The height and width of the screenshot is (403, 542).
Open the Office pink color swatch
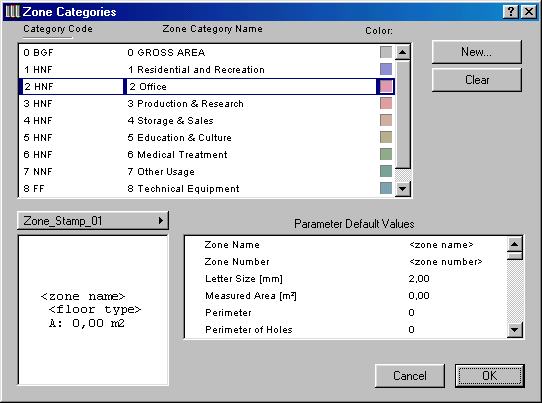(386, 86)
